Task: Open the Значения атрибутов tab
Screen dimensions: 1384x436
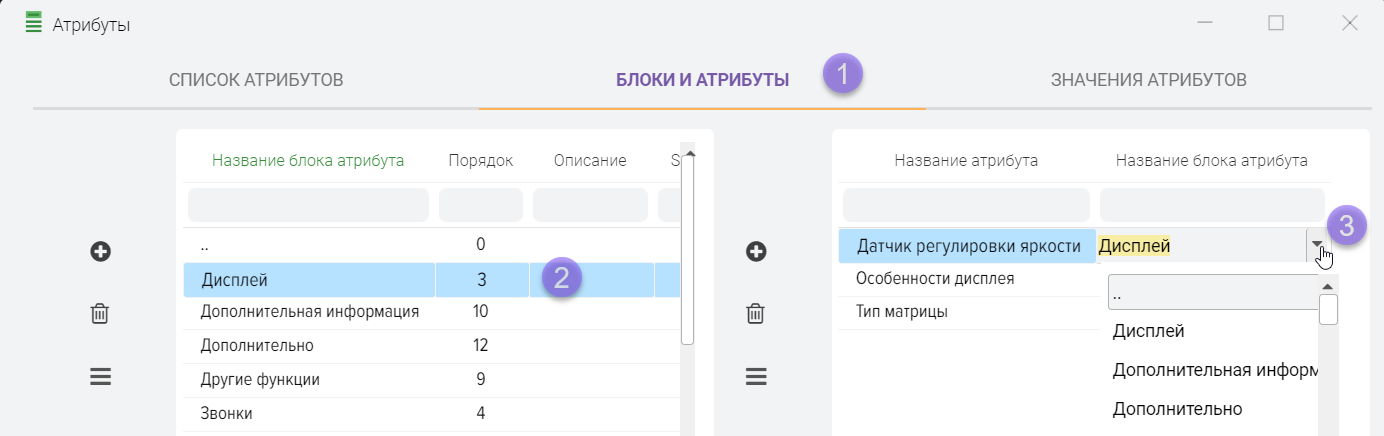Action: pos(1148,80)
